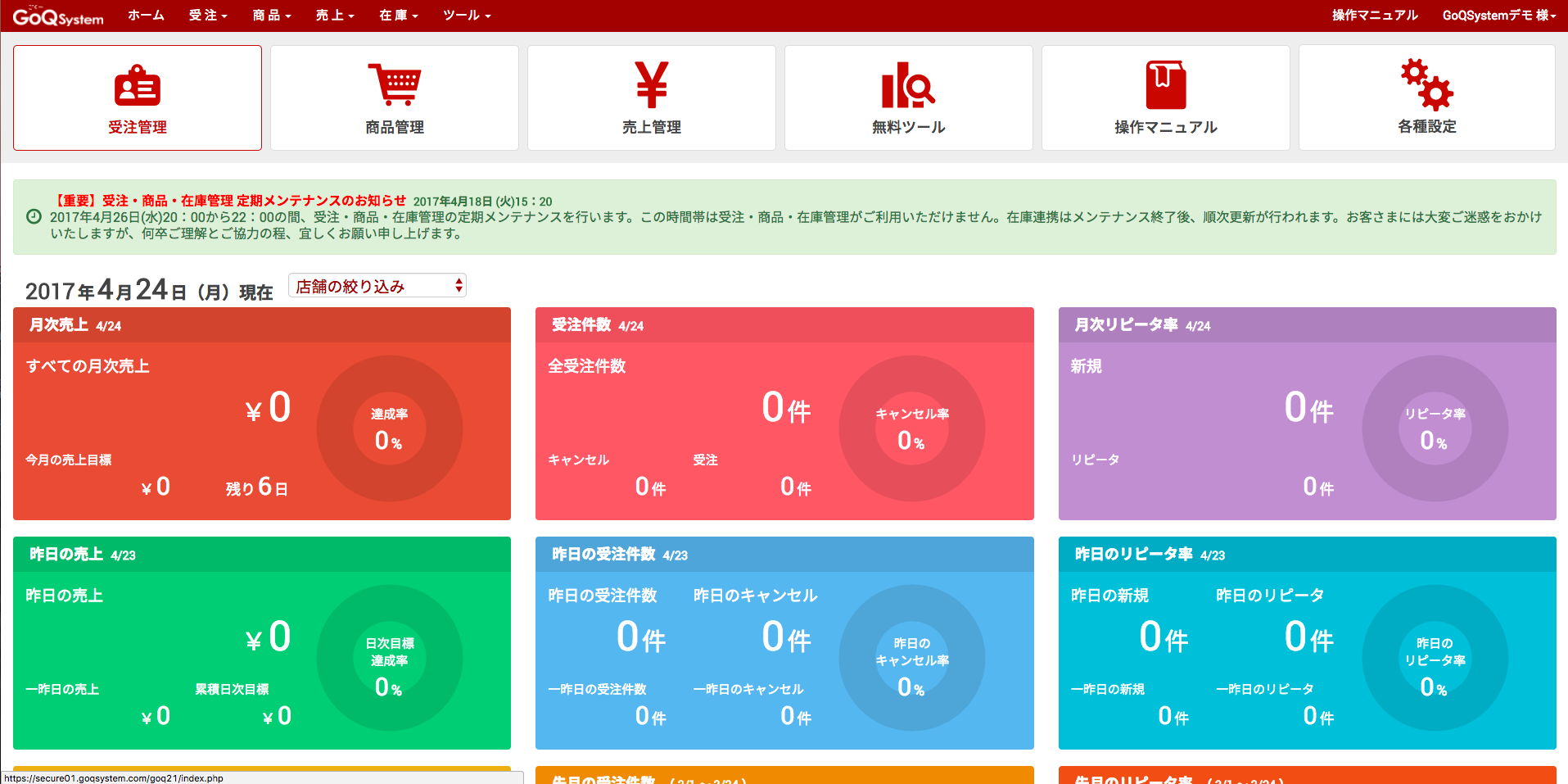
Task: Click the 操作マニュアル book icon
Action: 1166,84
